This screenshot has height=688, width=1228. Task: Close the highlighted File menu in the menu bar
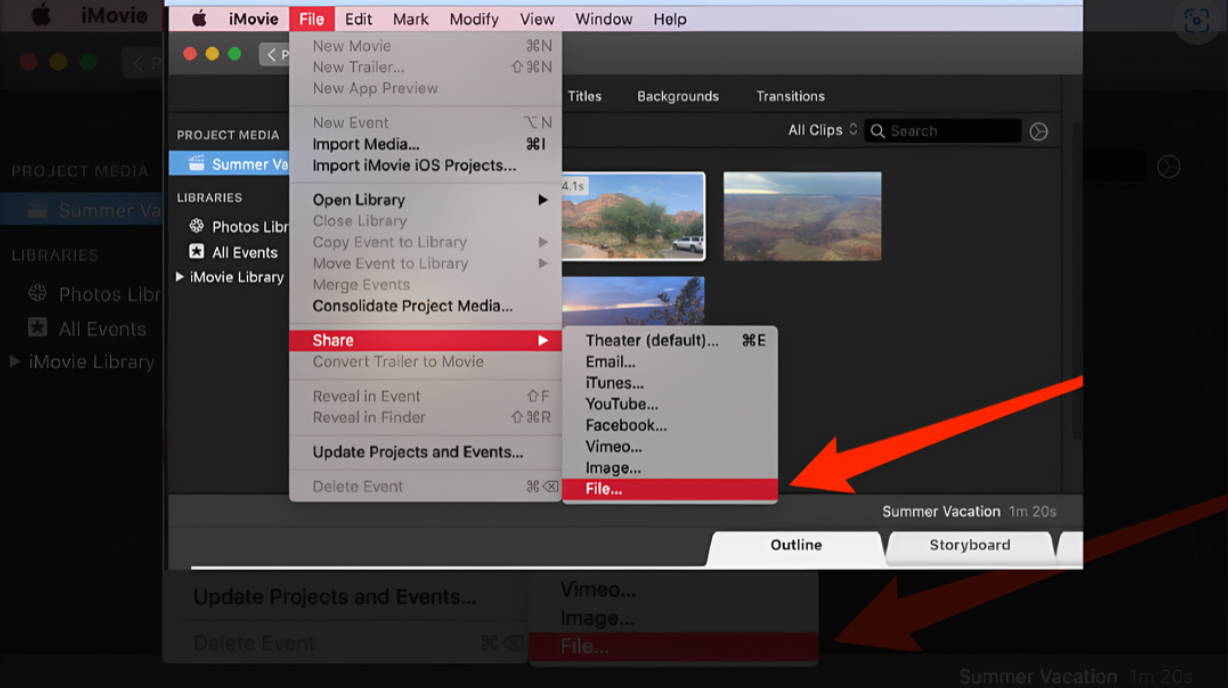point(312,19)
